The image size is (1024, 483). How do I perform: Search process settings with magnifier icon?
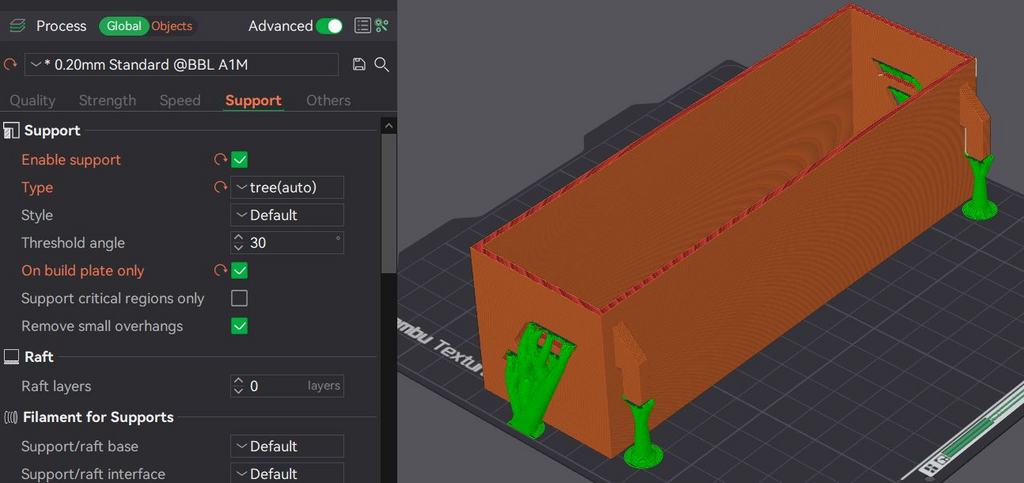pos(382,64)
